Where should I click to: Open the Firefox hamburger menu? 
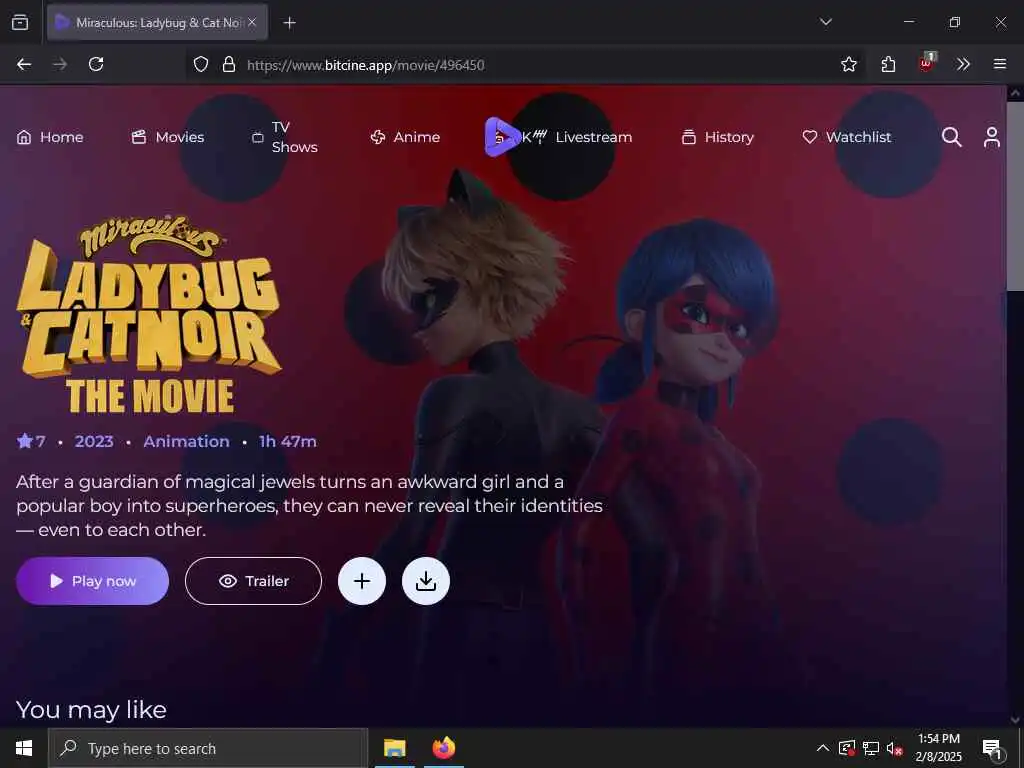tap(1000, 64)
